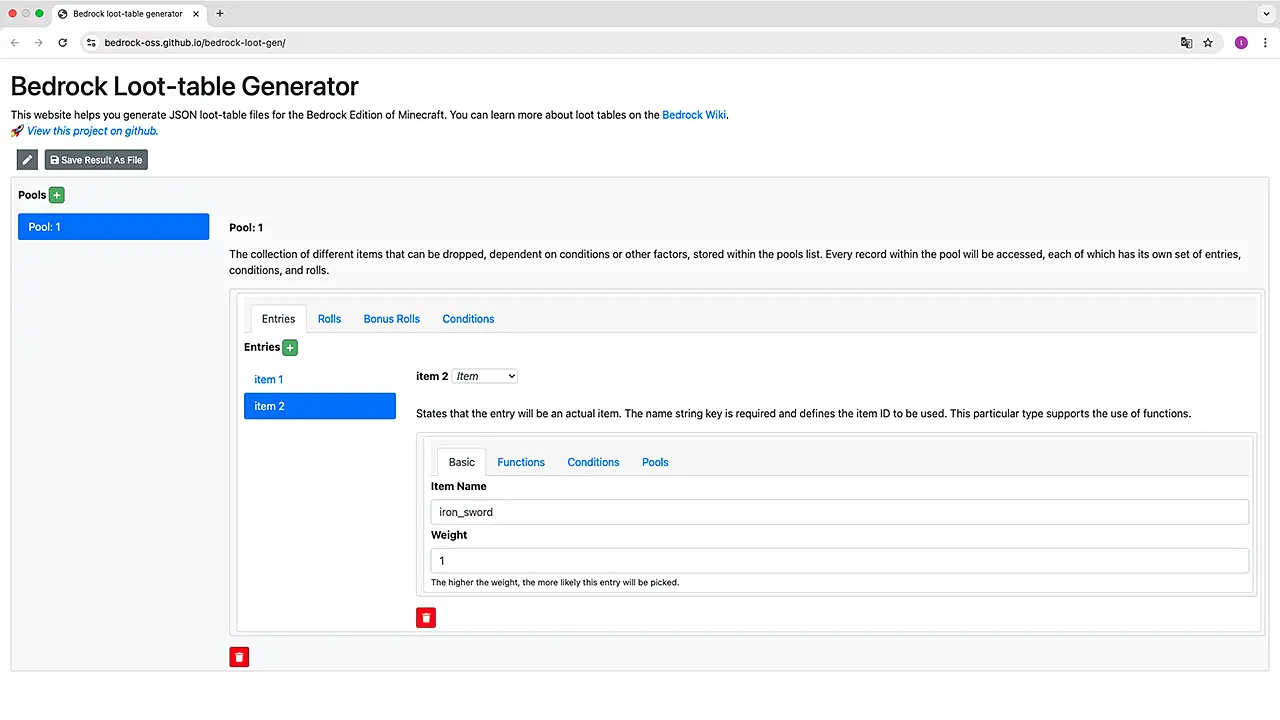Bookmark this page with star icon
The image size is (1280, 720).
pyautogui.click(x=1208, y=43)
